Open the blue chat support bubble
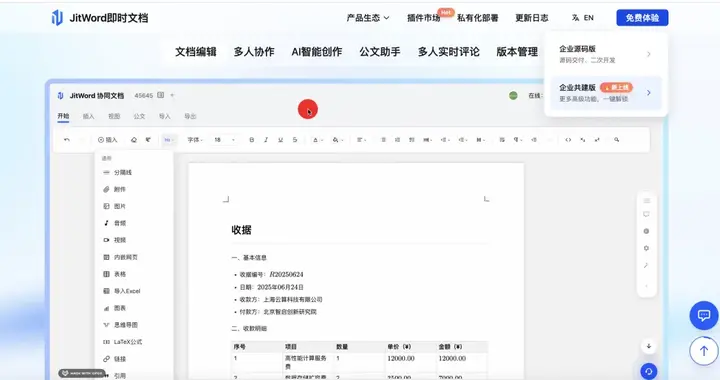 point(704,315)
